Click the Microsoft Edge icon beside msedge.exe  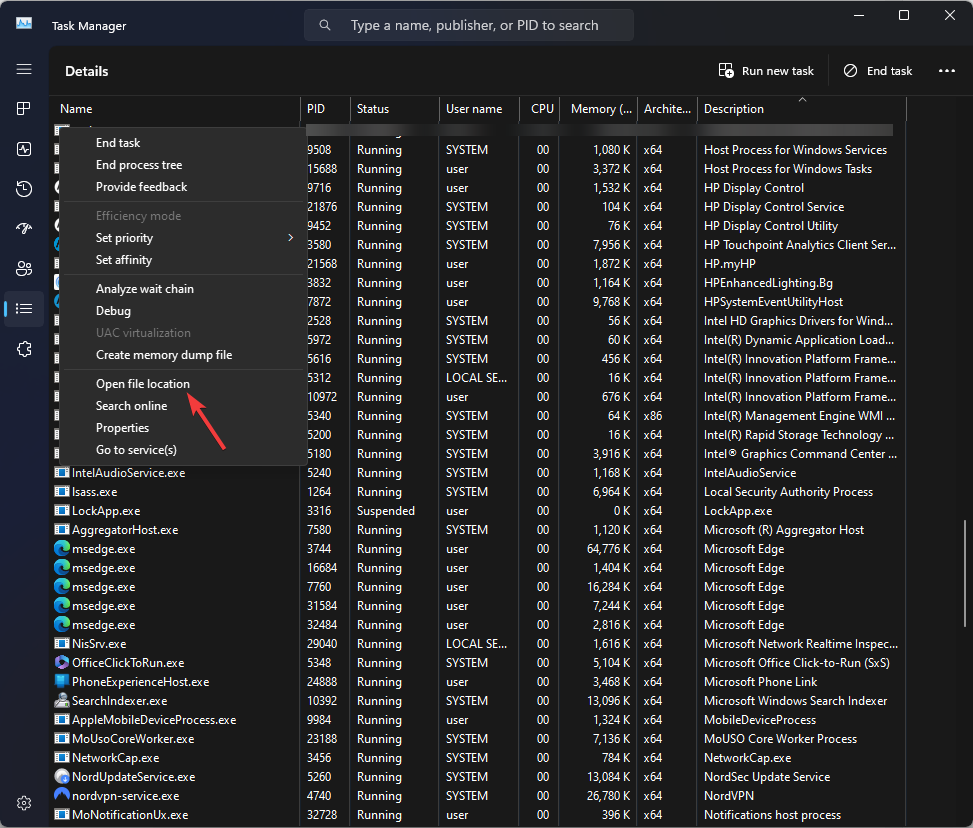[x=62, y=548]
